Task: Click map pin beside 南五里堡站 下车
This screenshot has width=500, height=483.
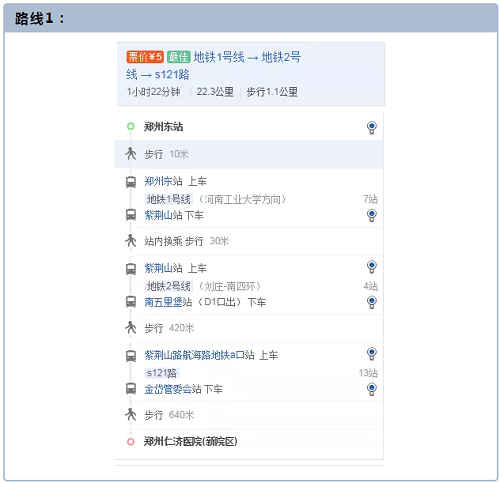Action: [x=371, y=302]
